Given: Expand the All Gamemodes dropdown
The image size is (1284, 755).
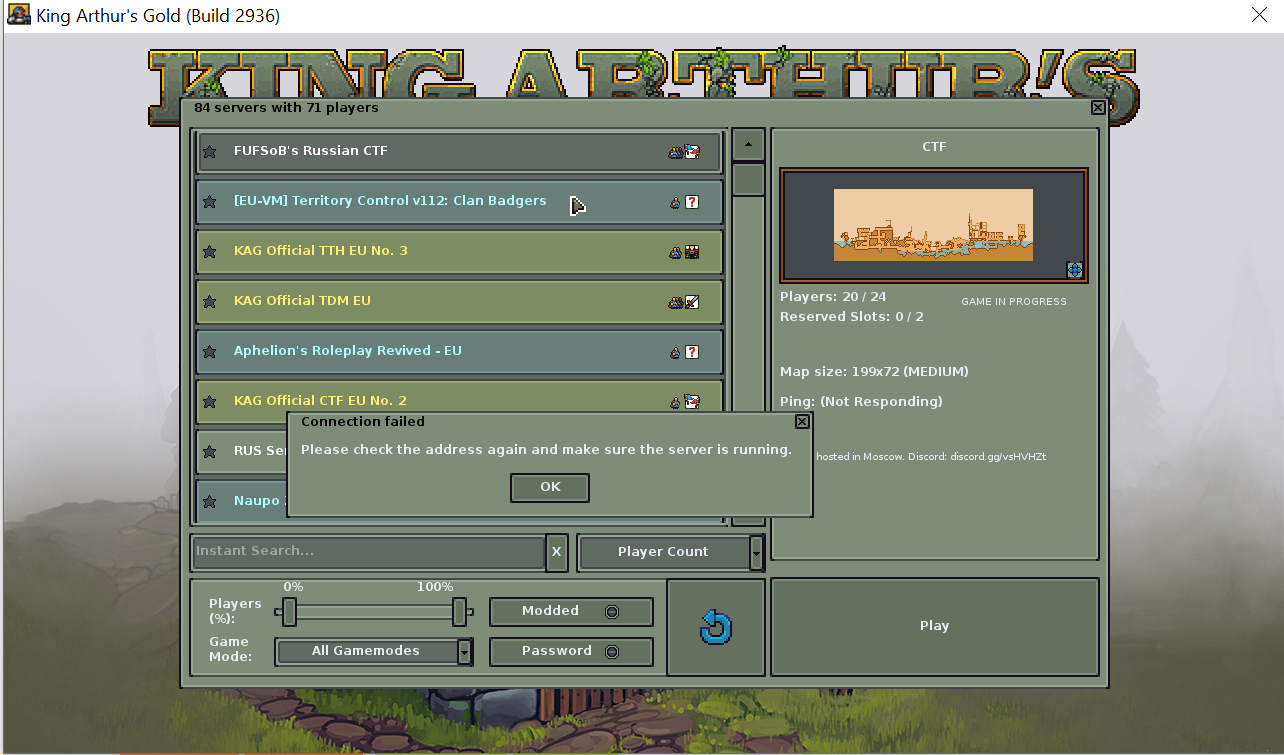Looking at the screenshot, I should tap(374, 651).
